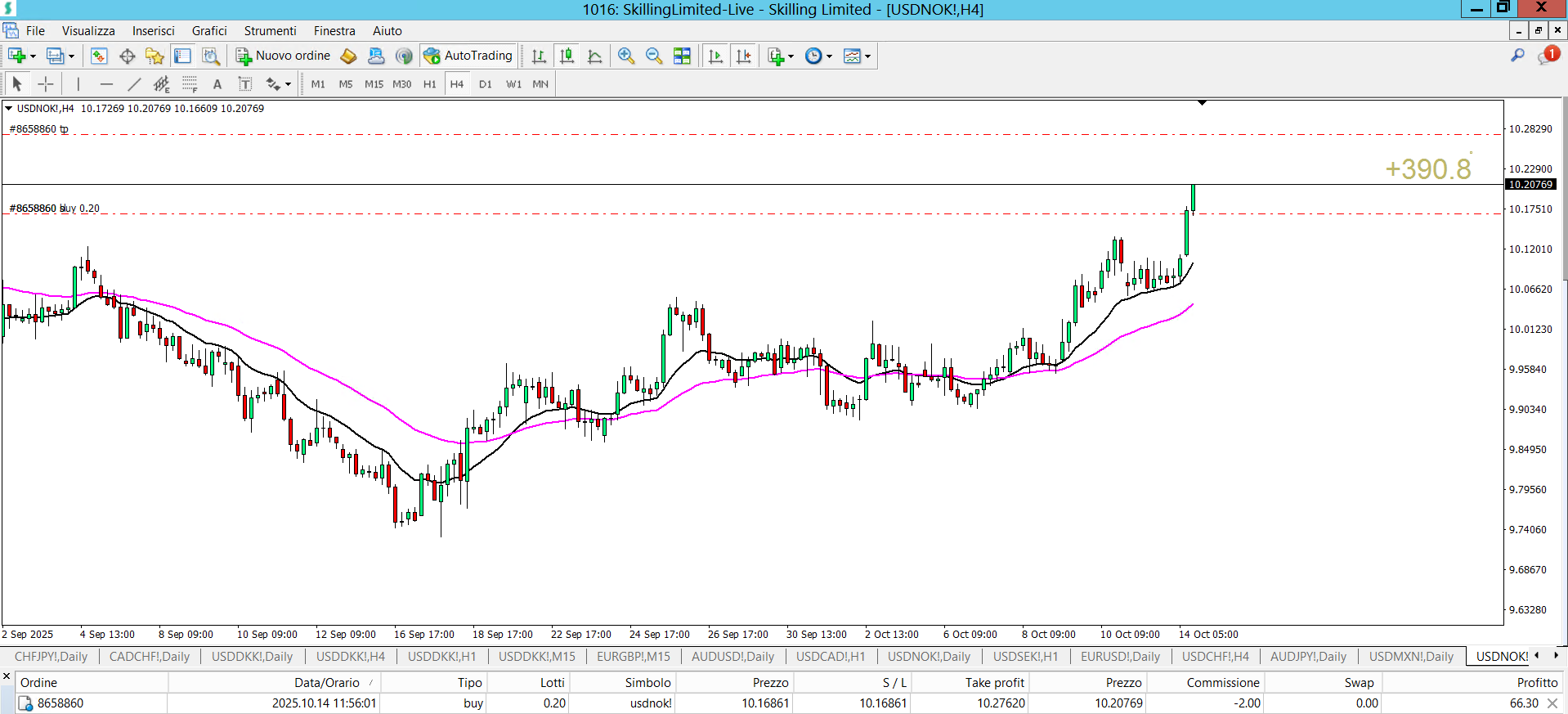Switch timeframe to D1

coord(486,84)
